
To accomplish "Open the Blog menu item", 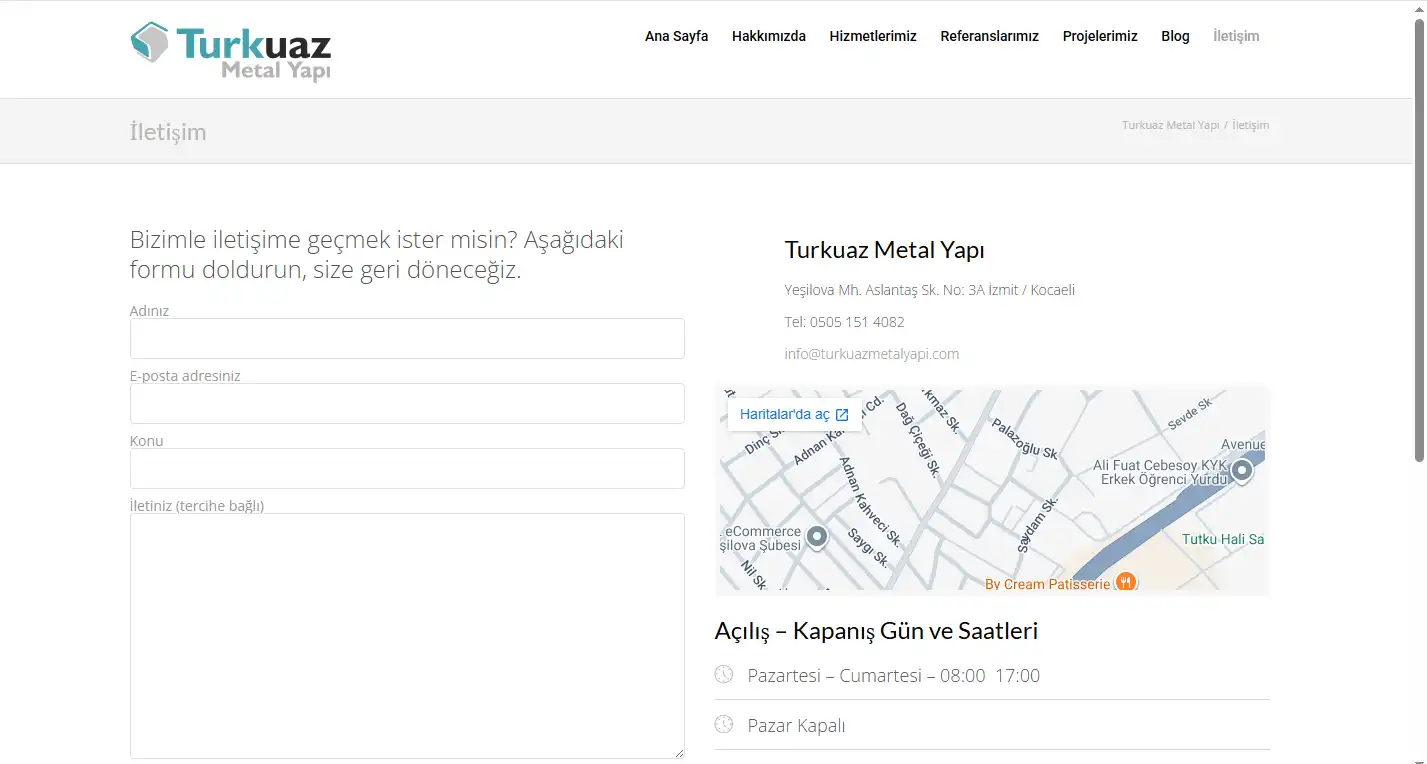I will [1175, 36].
